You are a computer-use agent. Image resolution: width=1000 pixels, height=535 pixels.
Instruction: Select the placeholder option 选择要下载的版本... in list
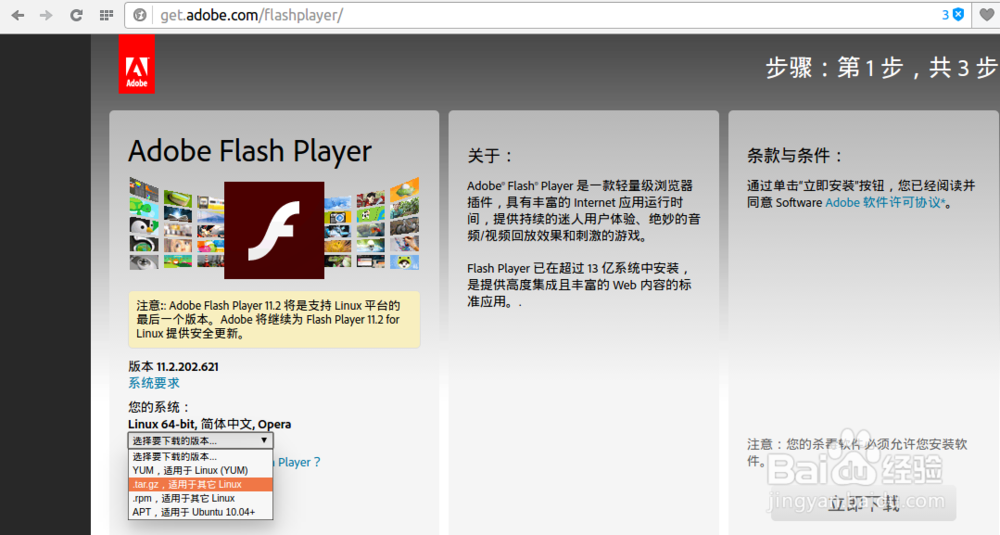(200, 457)
